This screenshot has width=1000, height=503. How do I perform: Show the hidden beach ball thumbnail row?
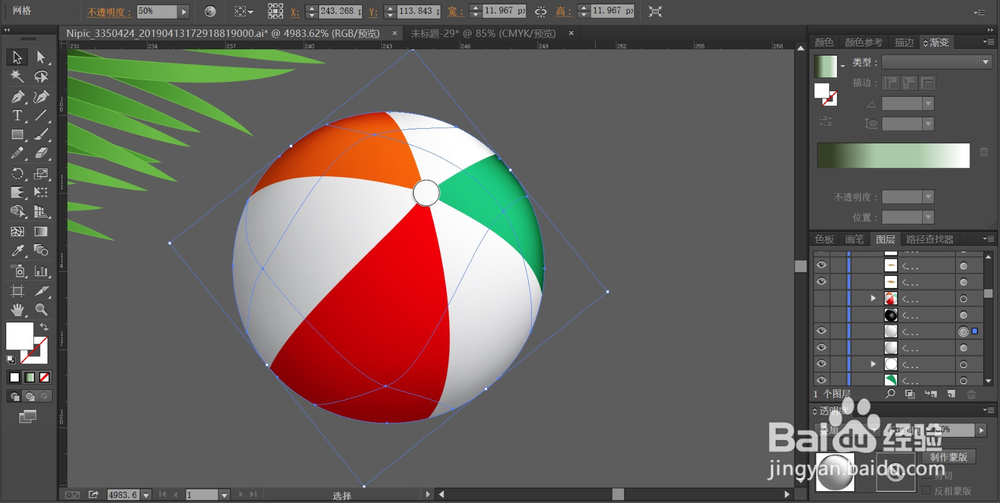tap(821, 298)
